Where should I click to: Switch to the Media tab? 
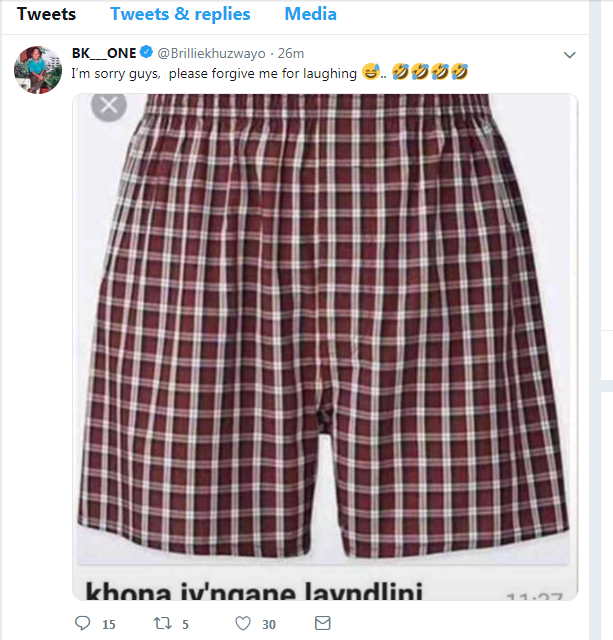311,14
